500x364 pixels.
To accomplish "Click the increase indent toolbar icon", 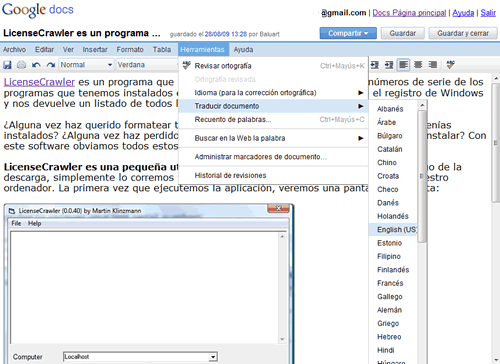I will (389, 65).
